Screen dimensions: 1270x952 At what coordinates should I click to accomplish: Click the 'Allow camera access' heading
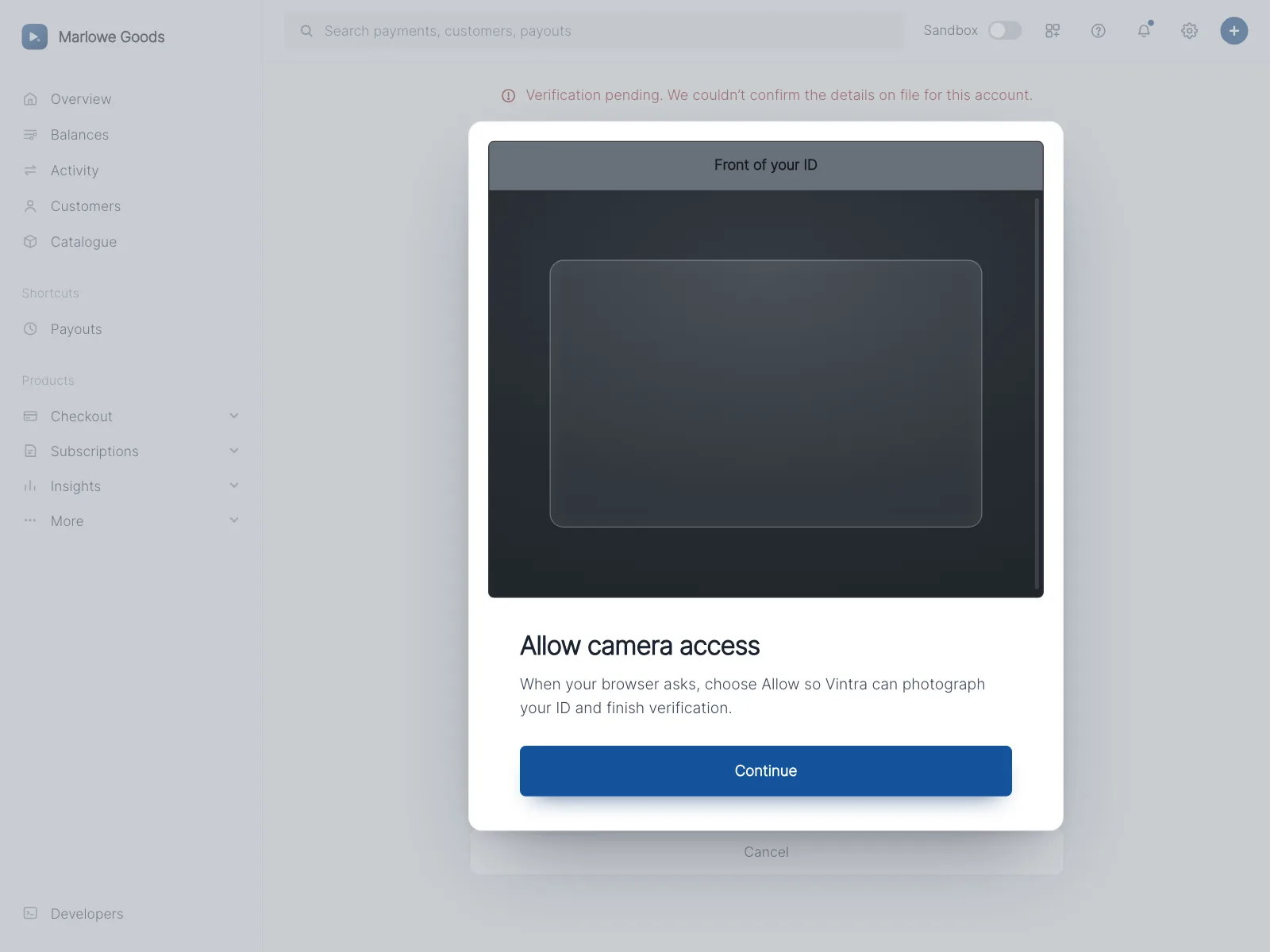point(640,646)
